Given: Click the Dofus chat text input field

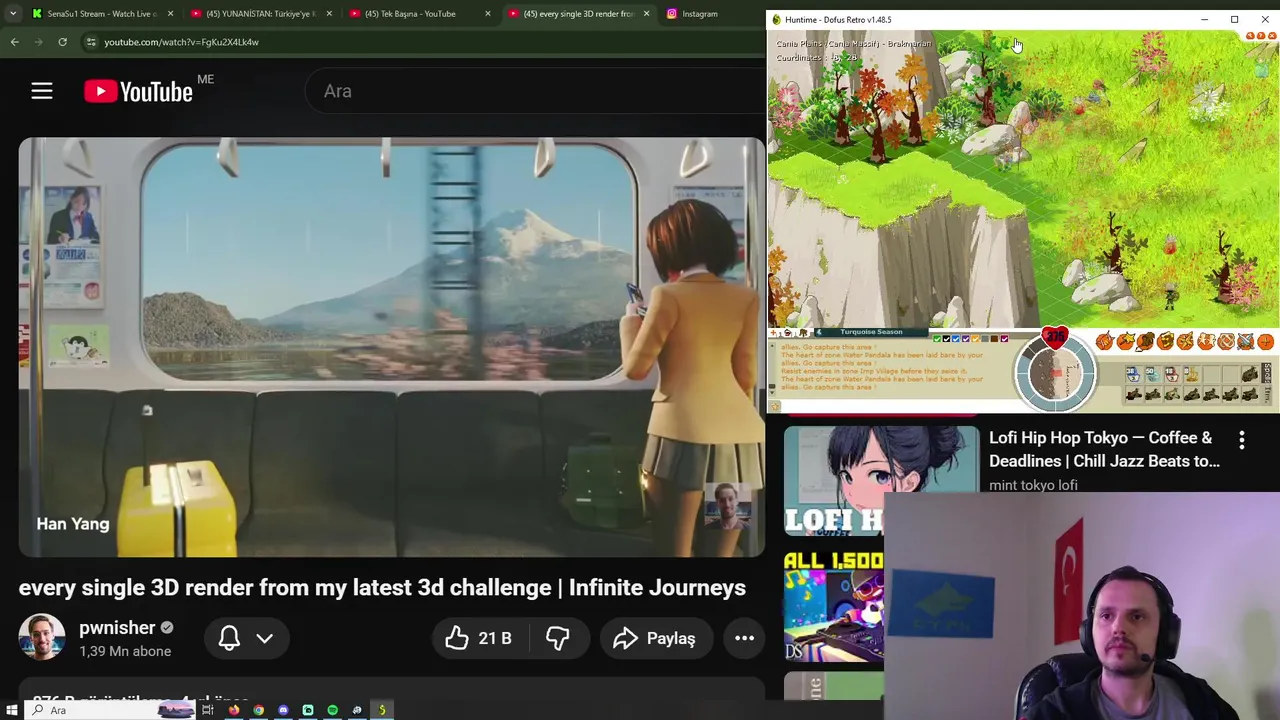Looking at the screenshot, I should pos(897,406).
